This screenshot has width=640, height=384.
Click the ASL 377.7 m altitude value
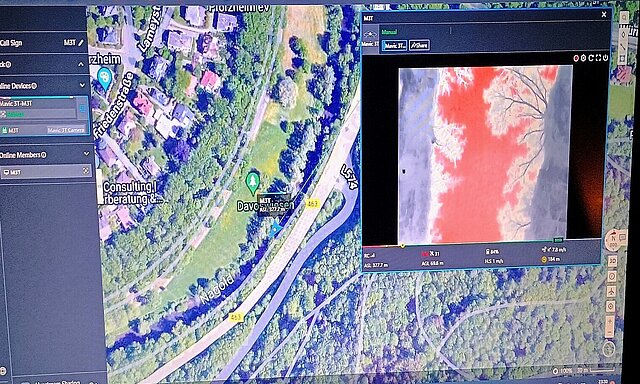coord(376,265)
